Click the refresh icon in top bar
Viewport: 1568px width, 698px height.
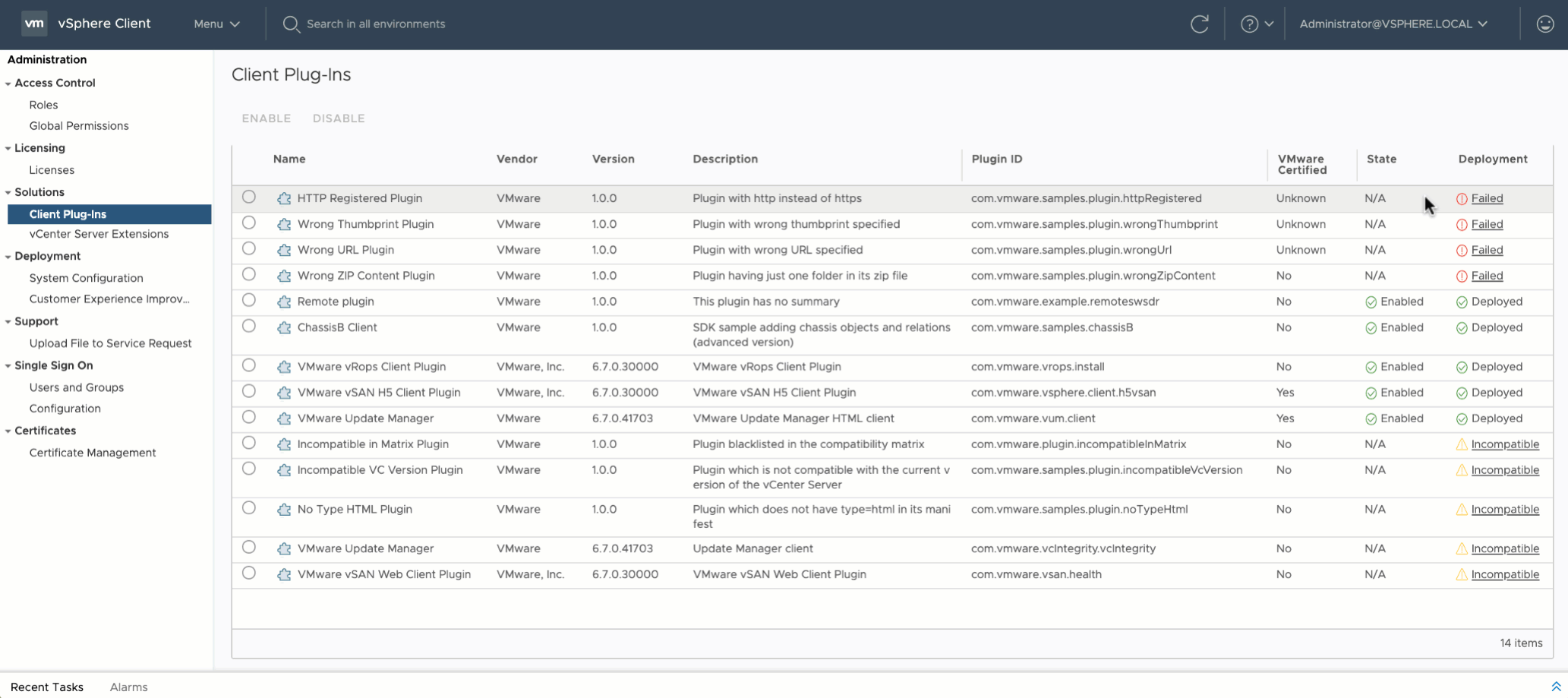(x=1199, y=24)
